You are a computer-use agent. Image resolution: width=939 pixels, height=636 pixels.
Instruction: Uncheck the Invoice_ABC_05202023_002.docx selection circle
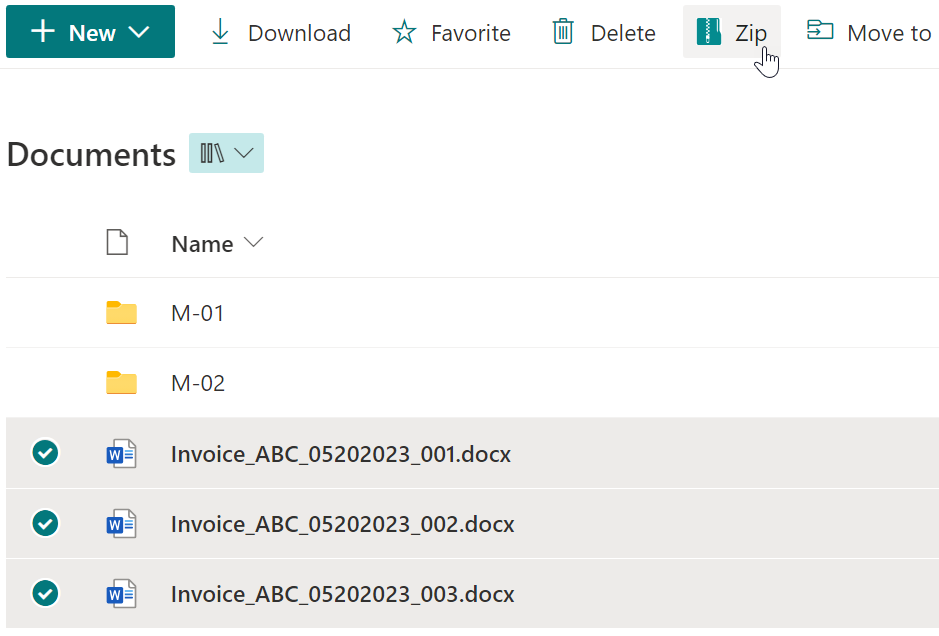[x=45, y=523]
